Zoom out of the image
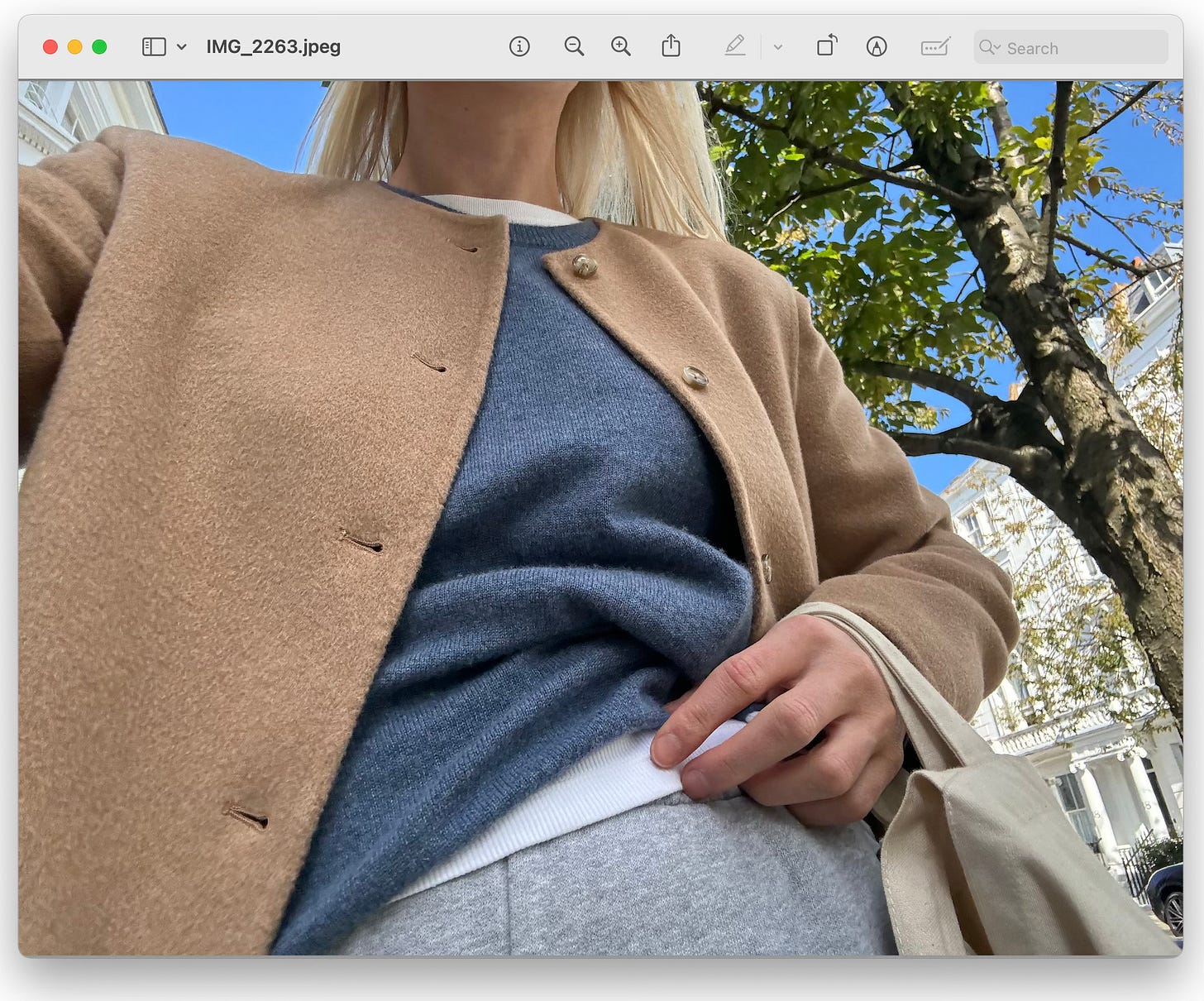The width and height of the screenshot is (1204, 1001). pyautogui.click(x=574, y=47)
